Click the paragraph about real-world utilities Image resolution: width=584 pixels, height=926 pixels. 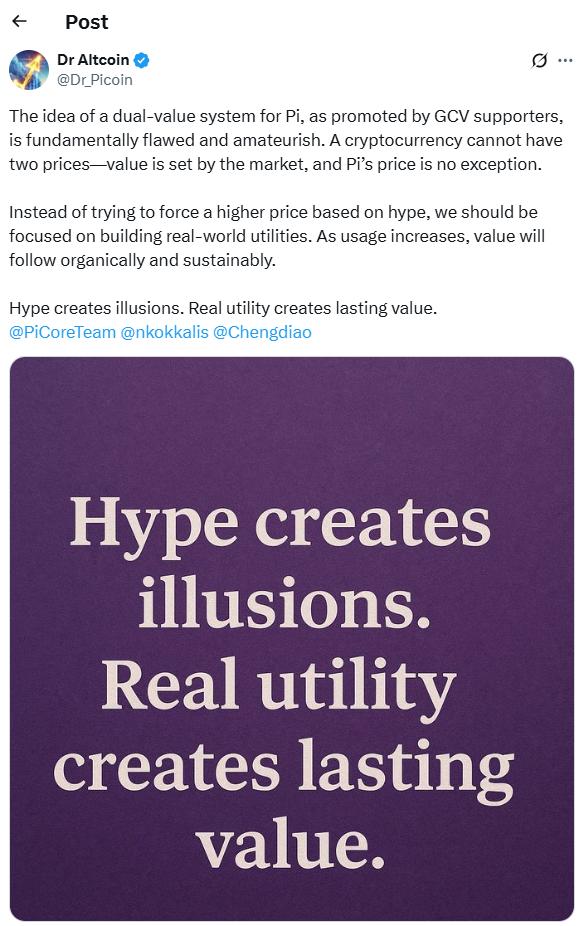[x=277, y=236]
